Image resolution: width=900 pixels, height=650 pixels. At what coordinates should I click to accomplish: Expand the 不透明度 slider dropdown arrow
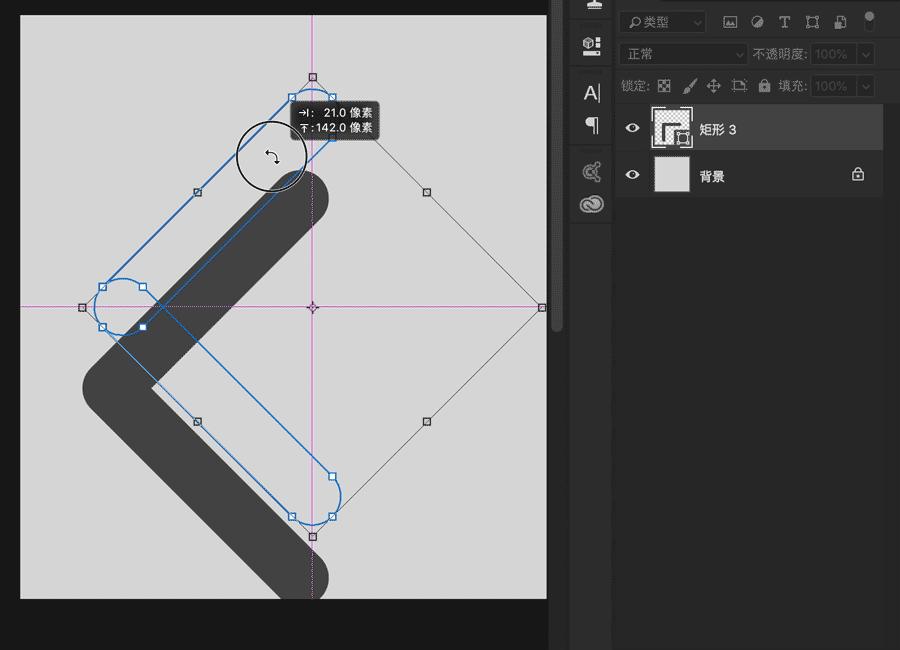(866, 54)
